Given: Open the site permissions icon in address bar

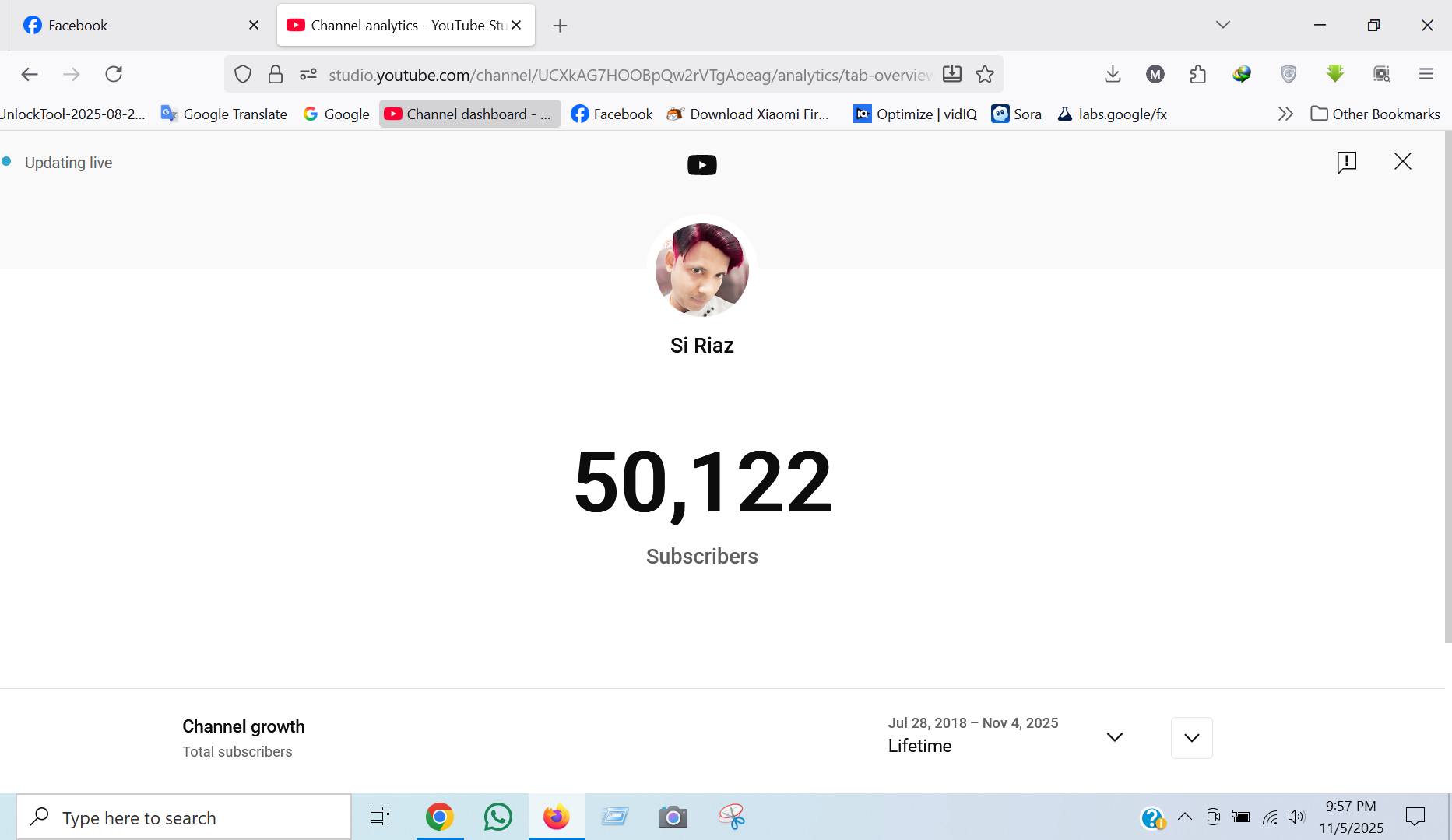Looking at the screenshot, I should click(308, 74).
